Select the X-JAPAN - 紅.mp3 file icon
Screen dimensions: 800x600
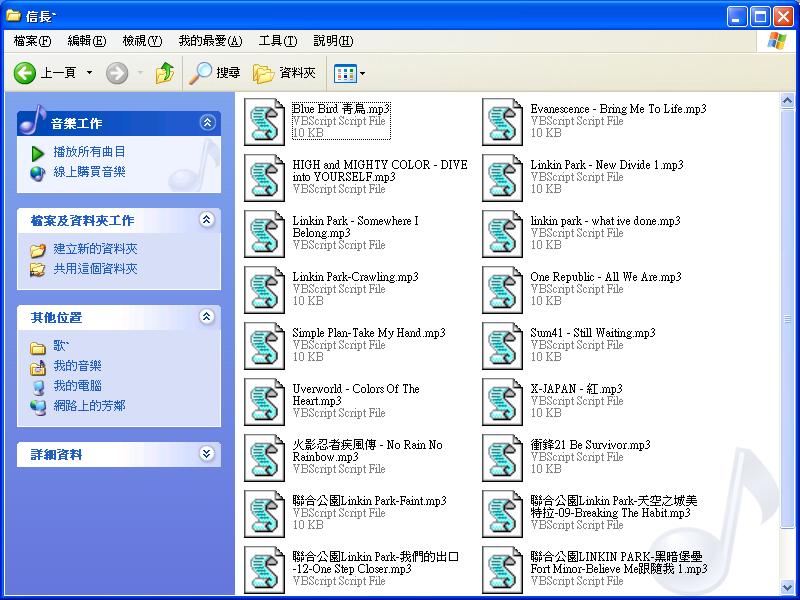pos(503,400)
